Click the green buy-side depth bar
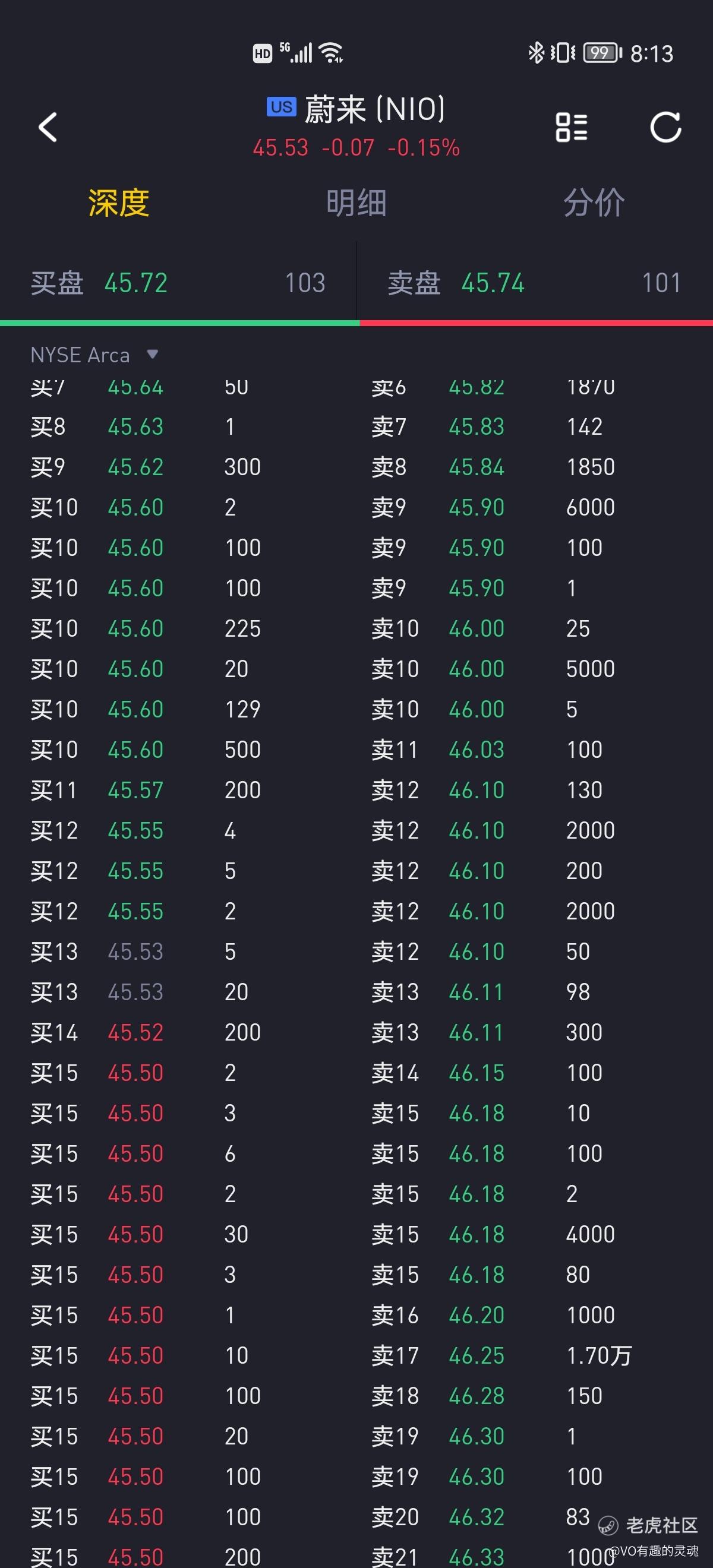Viewport: 713px width, 1568px height. pos(179,323)
